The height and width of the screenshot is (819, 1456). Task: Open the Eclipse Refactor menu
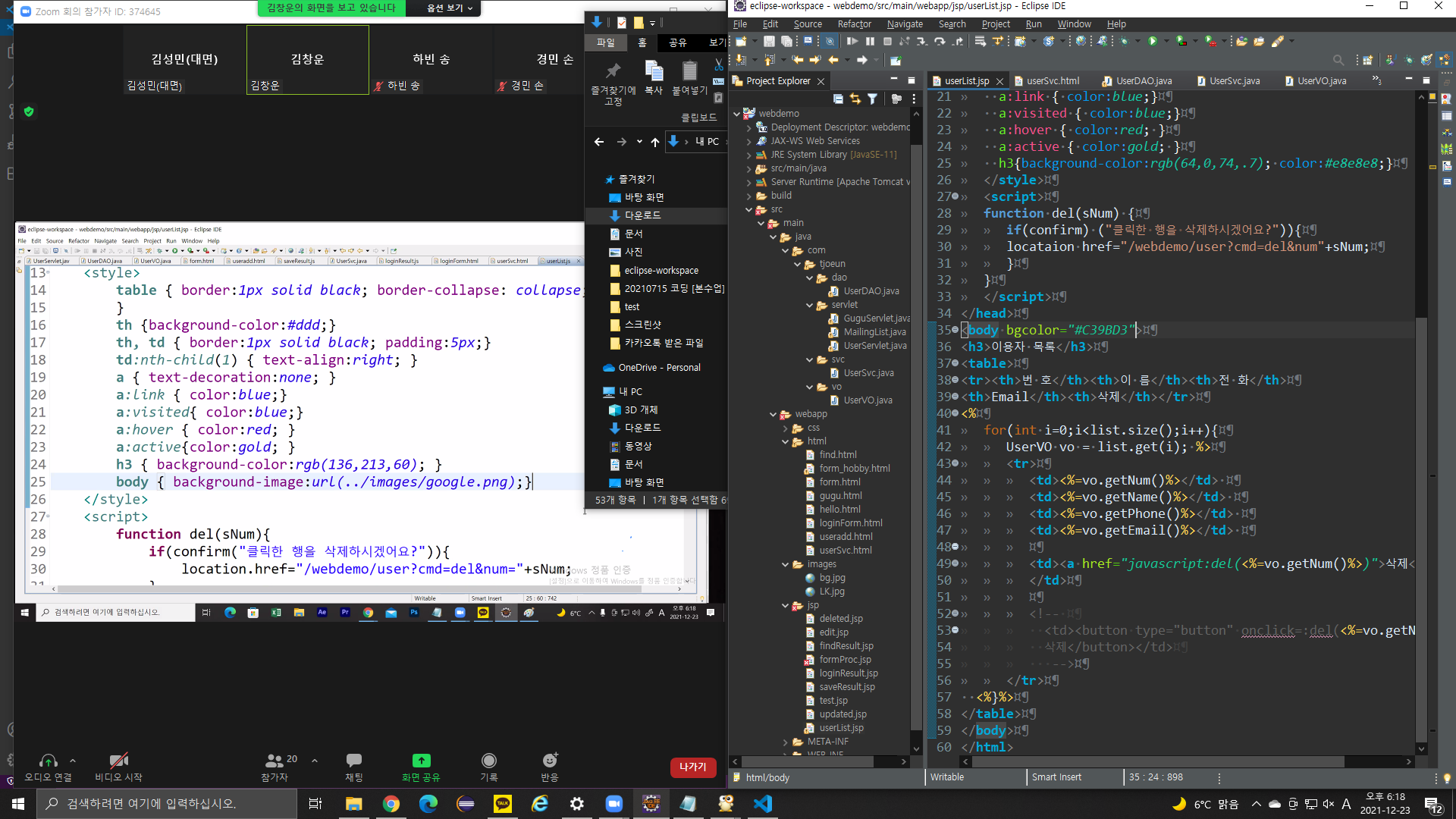click(x=854, y=24)
